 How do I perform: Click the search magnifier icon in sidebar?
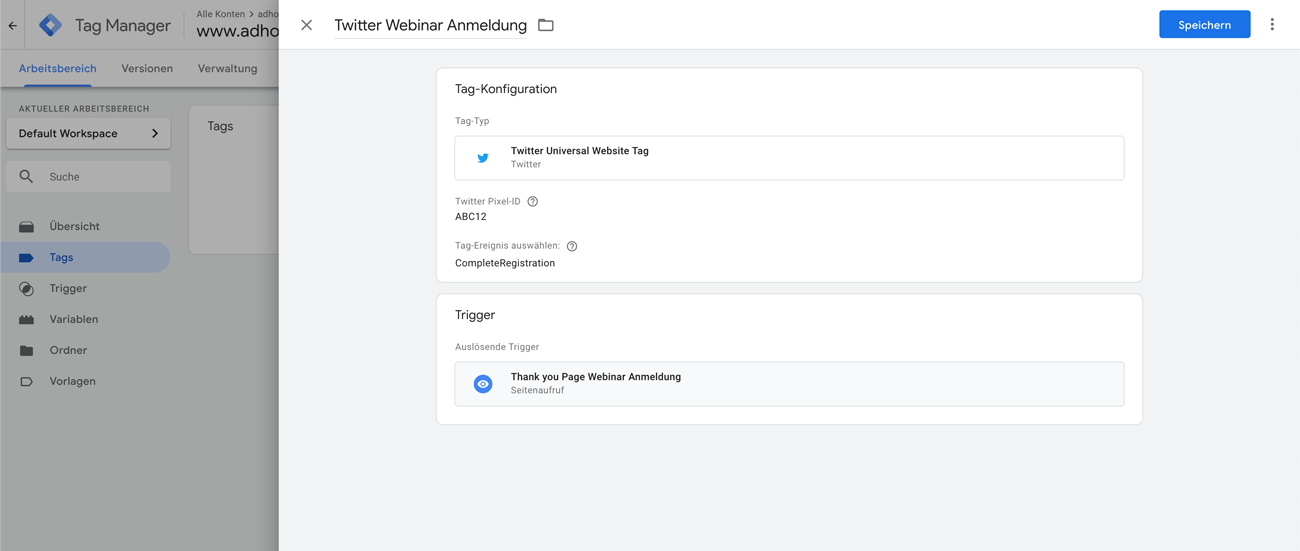point(27,177)
